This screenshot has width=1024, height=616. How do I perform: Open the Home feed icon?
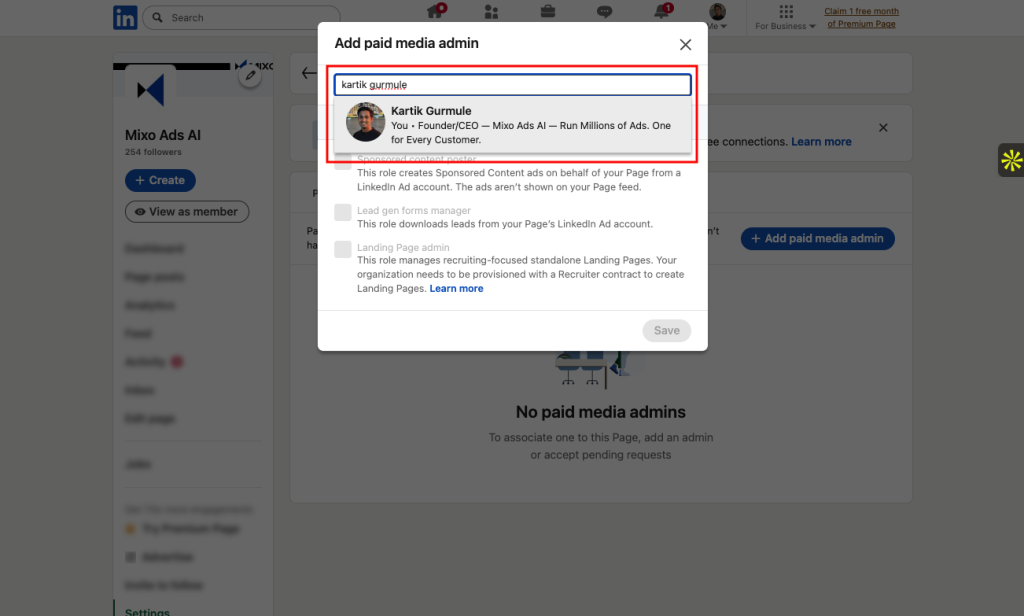[x=436, y=11]
